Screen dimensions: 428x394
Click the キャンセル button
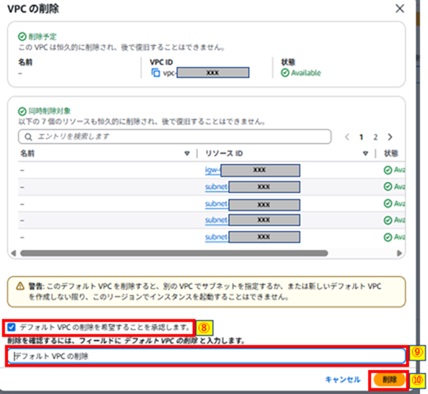coord(343,380)
